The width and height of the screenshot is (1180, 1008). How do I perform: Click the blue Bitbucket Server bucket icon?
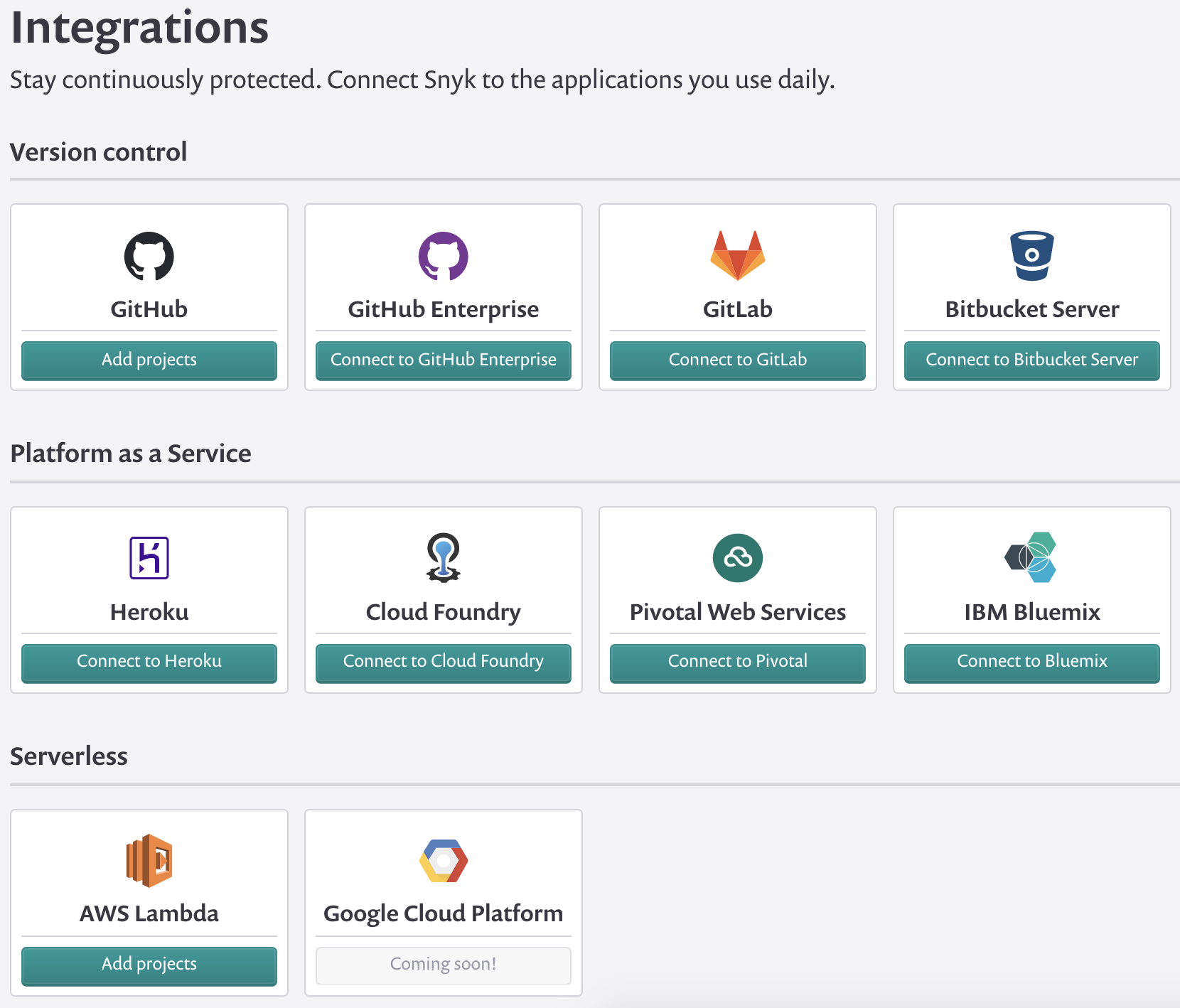coord(1031,256)
